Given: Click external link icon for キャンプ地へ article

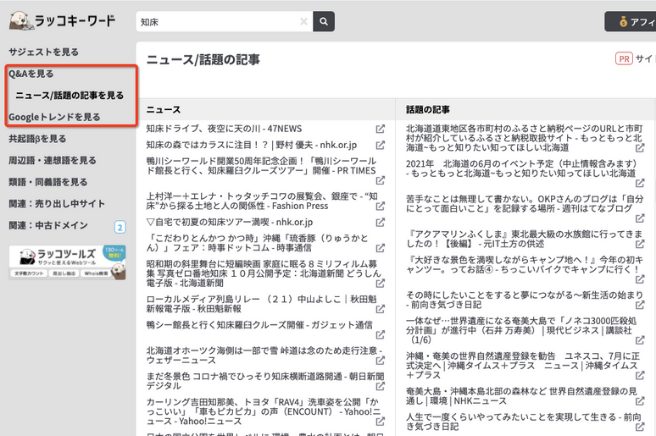Looking at the screenshot, I should click(x=640, y=280).
